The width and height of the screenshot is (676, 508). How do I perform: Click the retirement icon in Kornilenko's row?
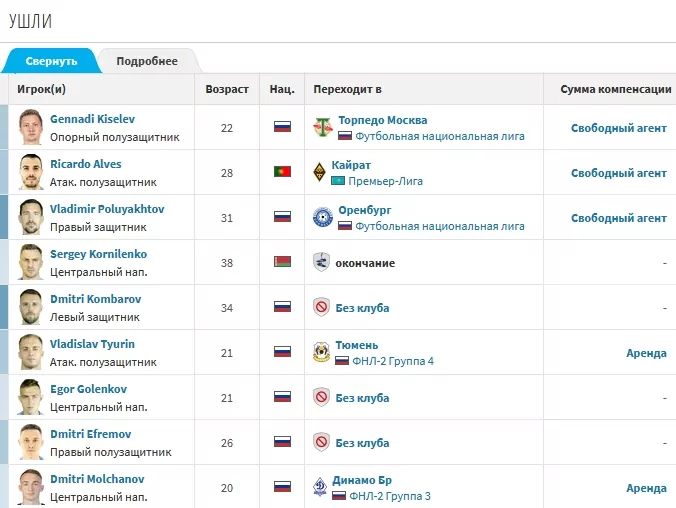click(x=321, y=263)
